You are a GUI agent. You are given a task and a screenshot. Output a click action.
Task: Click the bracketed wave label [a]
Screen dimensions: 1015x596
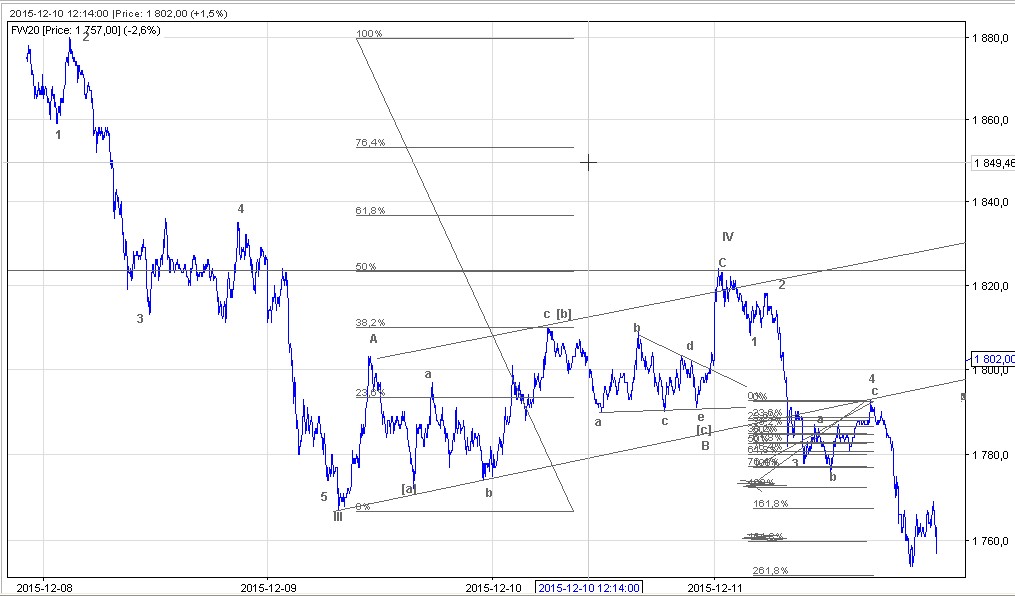click(408, 489)
